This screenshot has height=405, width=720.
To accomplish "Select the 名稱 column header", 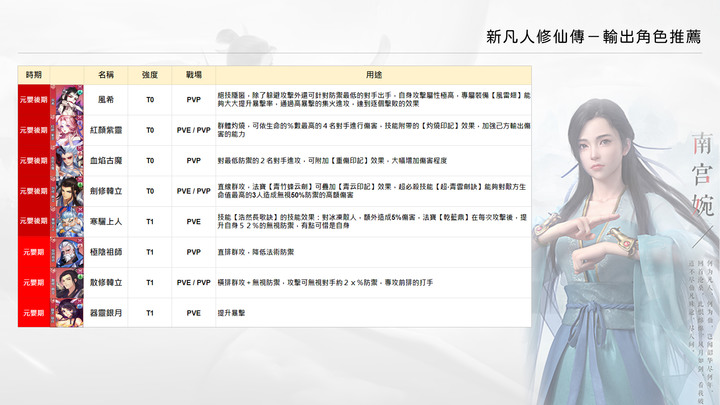I will (x=106, y=75).
